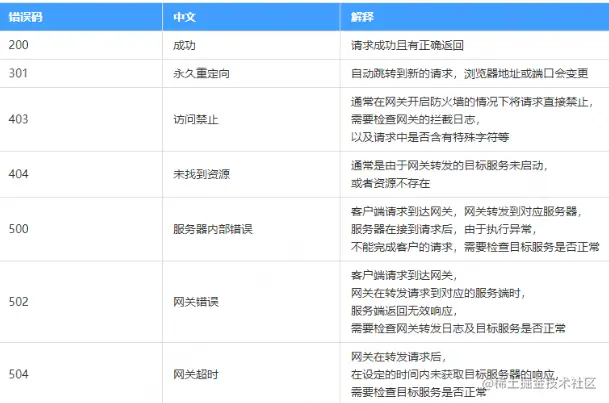This screenshot has width=609, height=403.
Task: Select the 200 error code cell
Action: pos(81,45)
